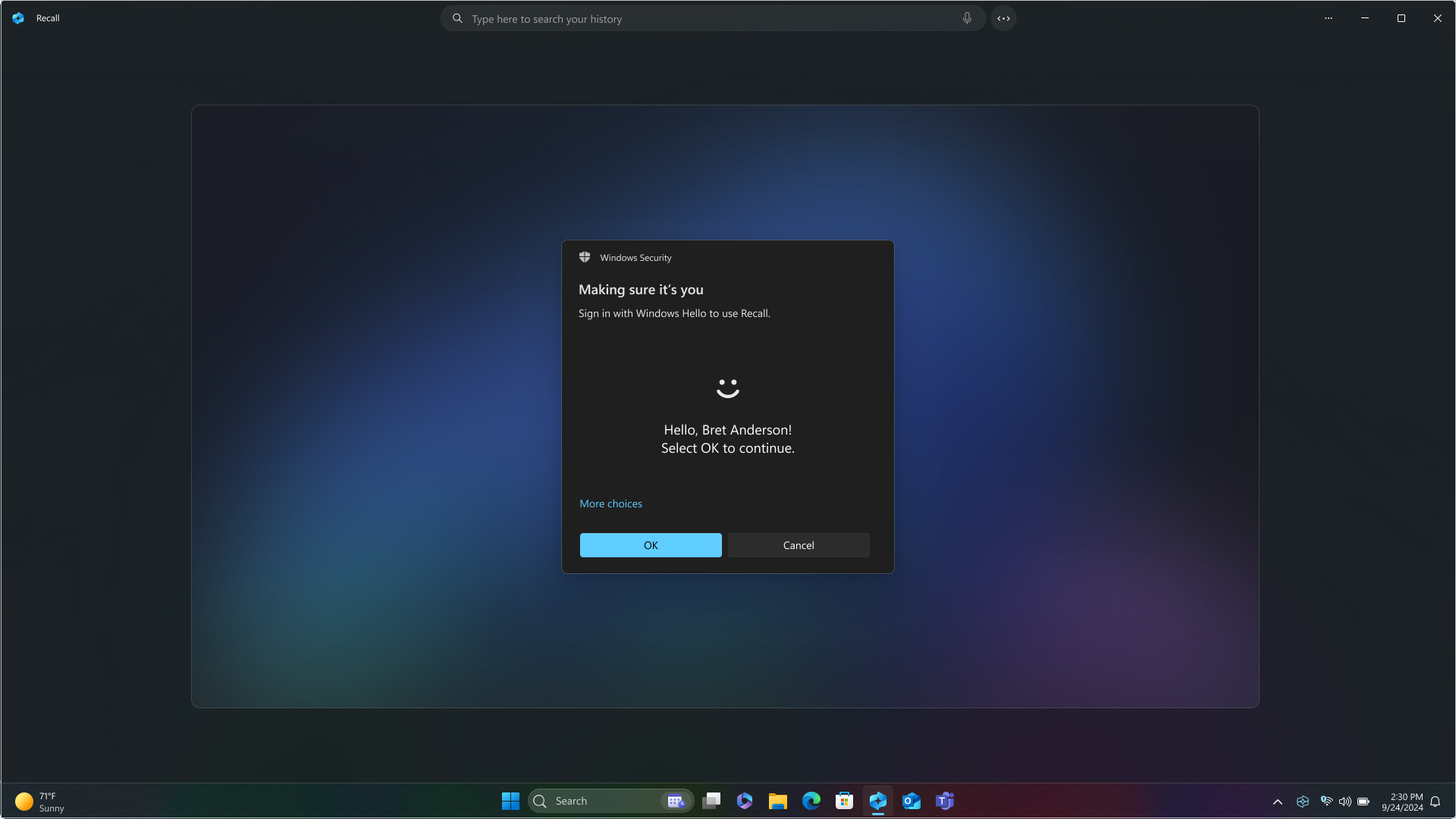Select the voice search microphone icon
This screenshot has width=1456, height=819.
tap(967, 18)
